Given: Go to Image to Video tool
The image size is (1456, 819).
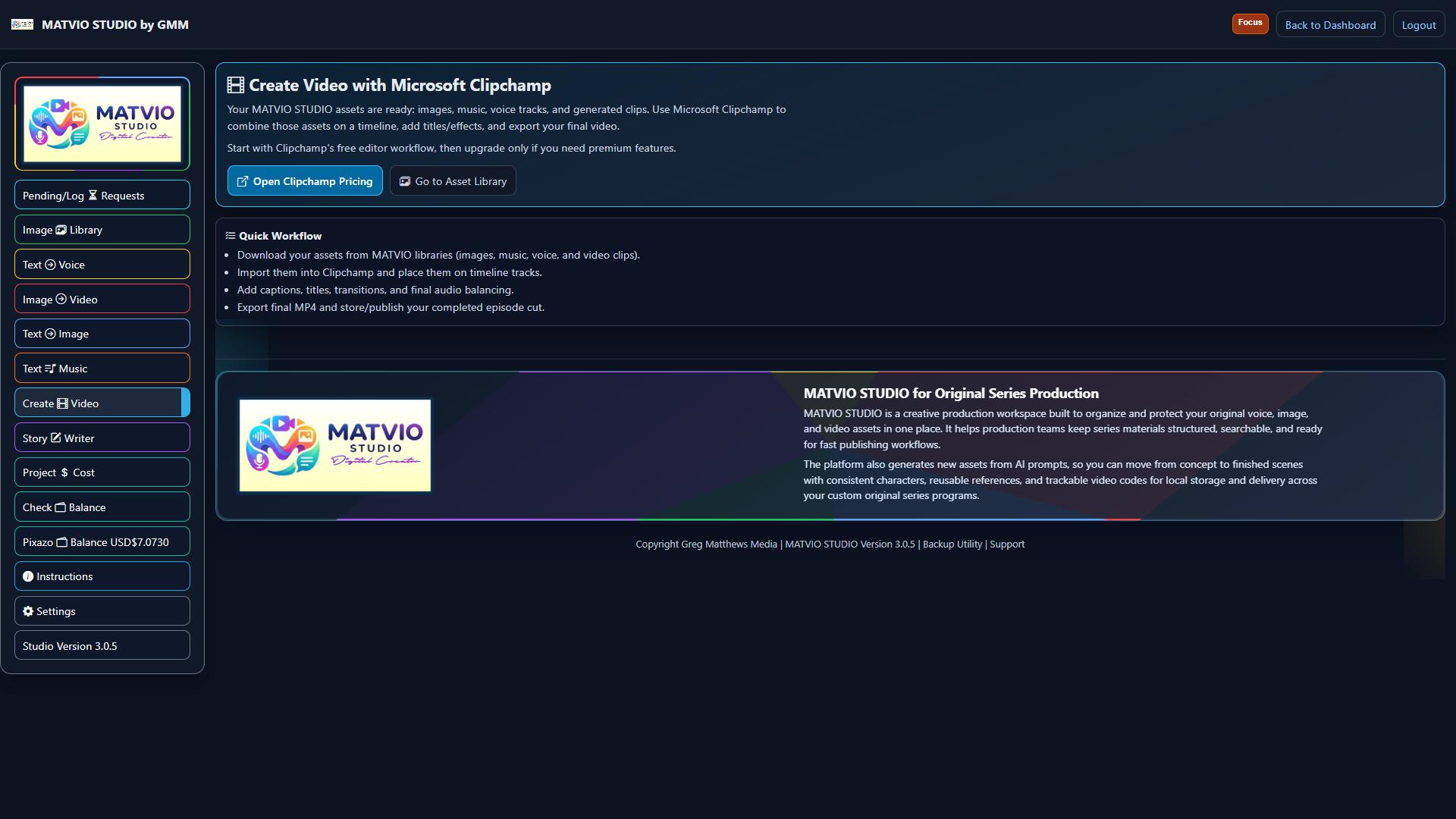Looking at the screenshot, I should (x=102, y=299).
